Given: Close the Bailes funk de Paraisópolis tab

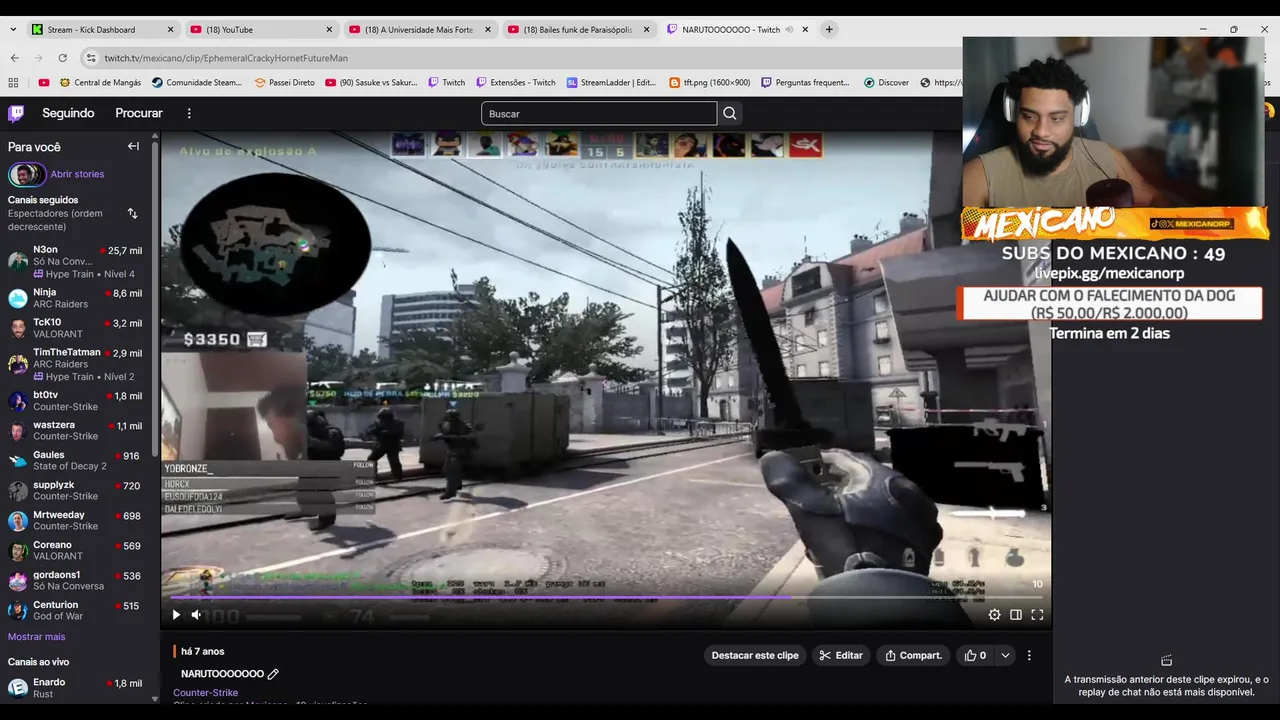Looking at the screenshot, I should 646,30.
